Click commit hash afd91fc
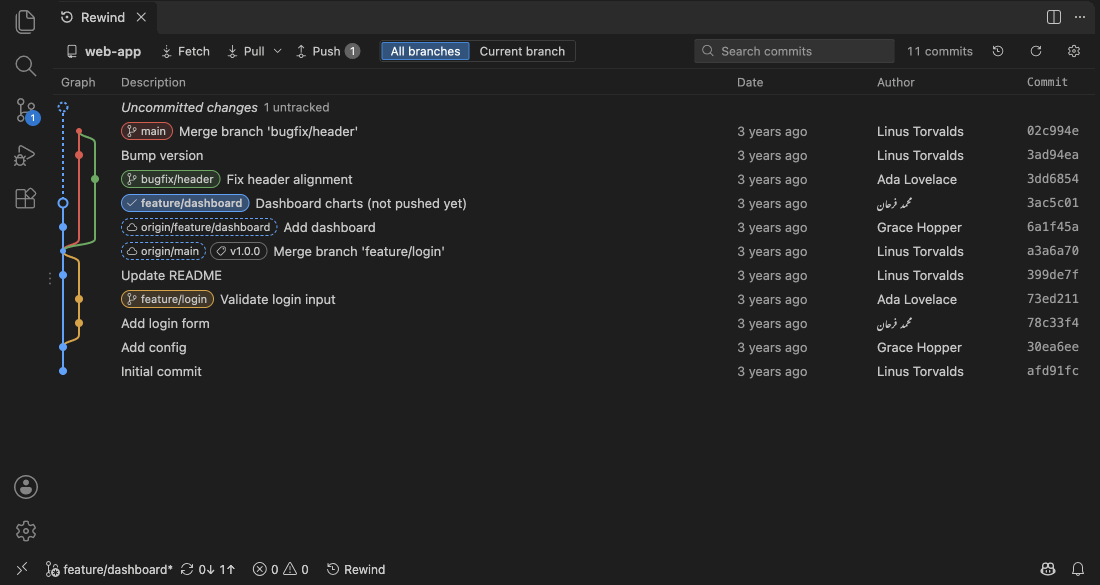The height and width of the screenshot is (585, 1100). [x=1053, y=371]
